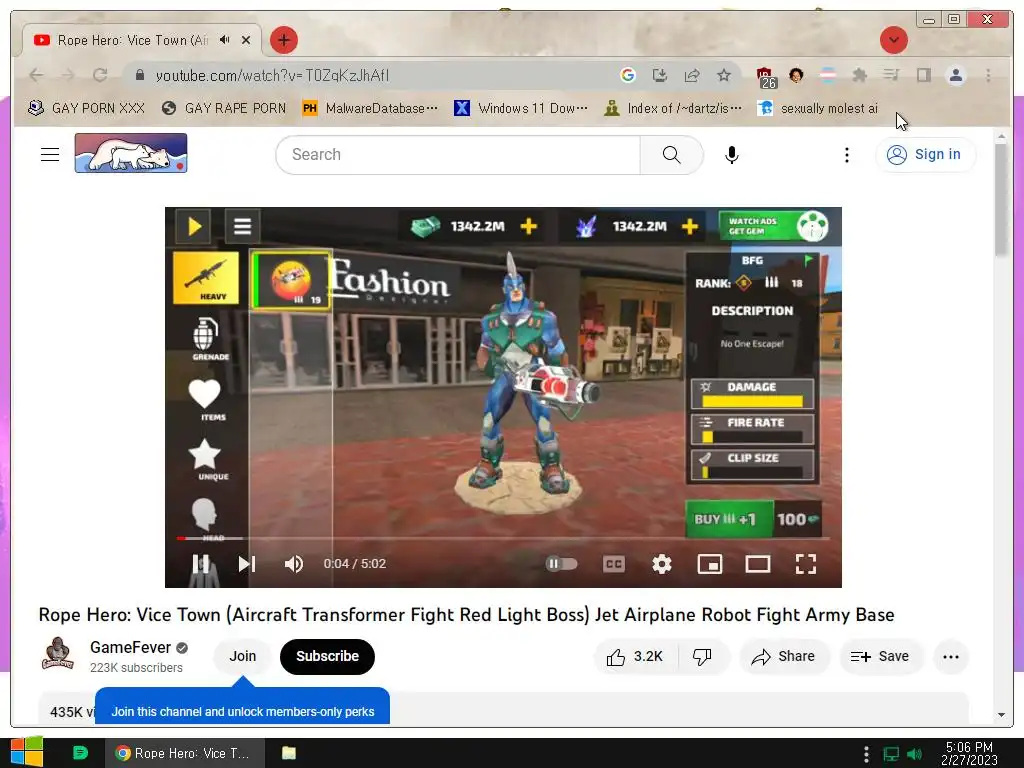1024x768 pixels.
Task: Click the magnifying glass search button
Action: 671,155
